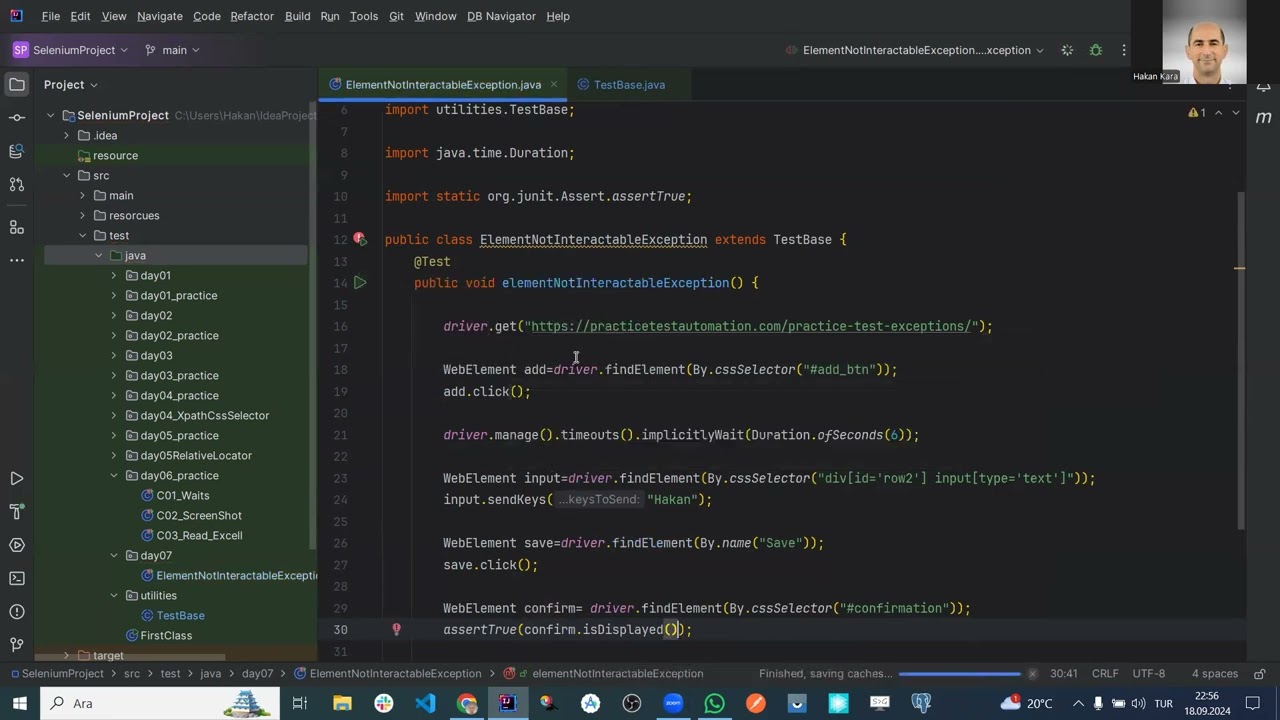Click the Debug bug icon in toolbar
Viewport: 1280px width, 720px height.
click(1096, 50)
